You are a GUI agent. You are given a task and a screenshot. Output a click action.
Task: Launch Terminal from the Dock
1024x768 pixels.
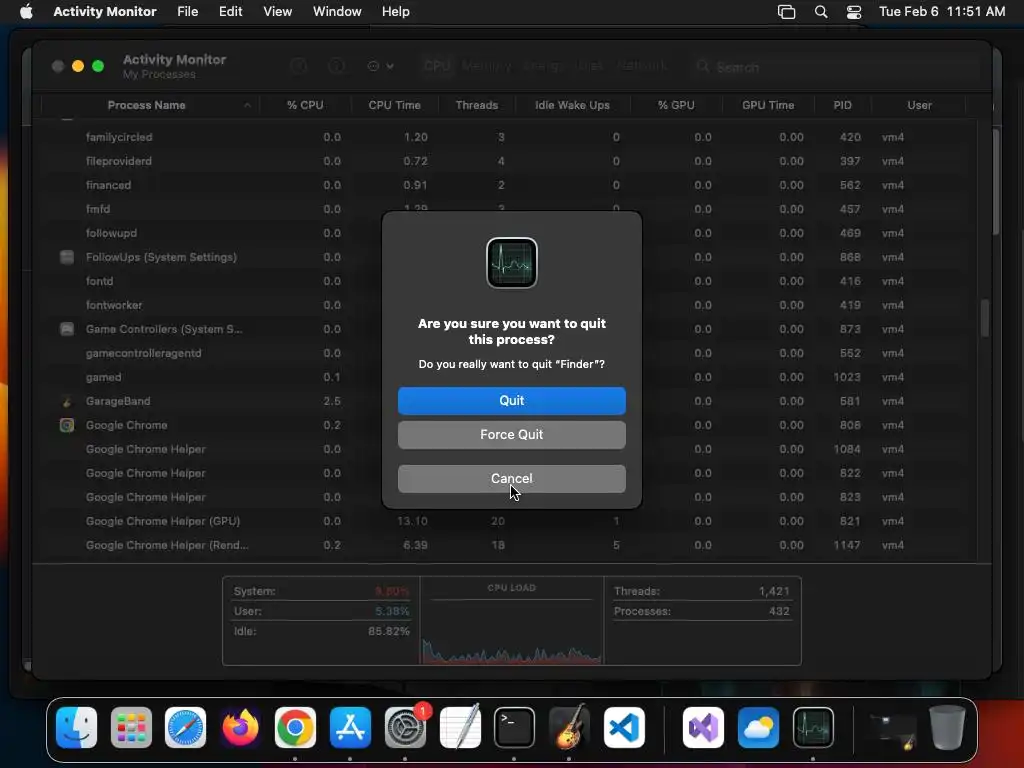(x=514, y=727)
